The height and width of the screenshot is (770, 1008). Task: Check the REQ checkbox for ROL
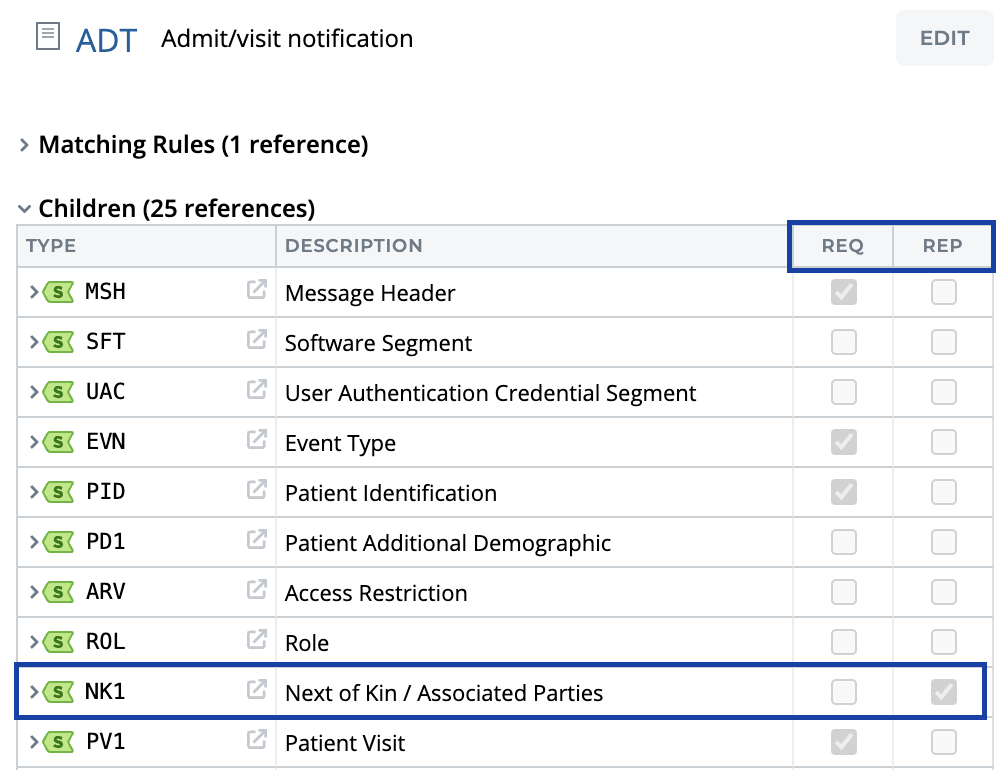(844, 641)
